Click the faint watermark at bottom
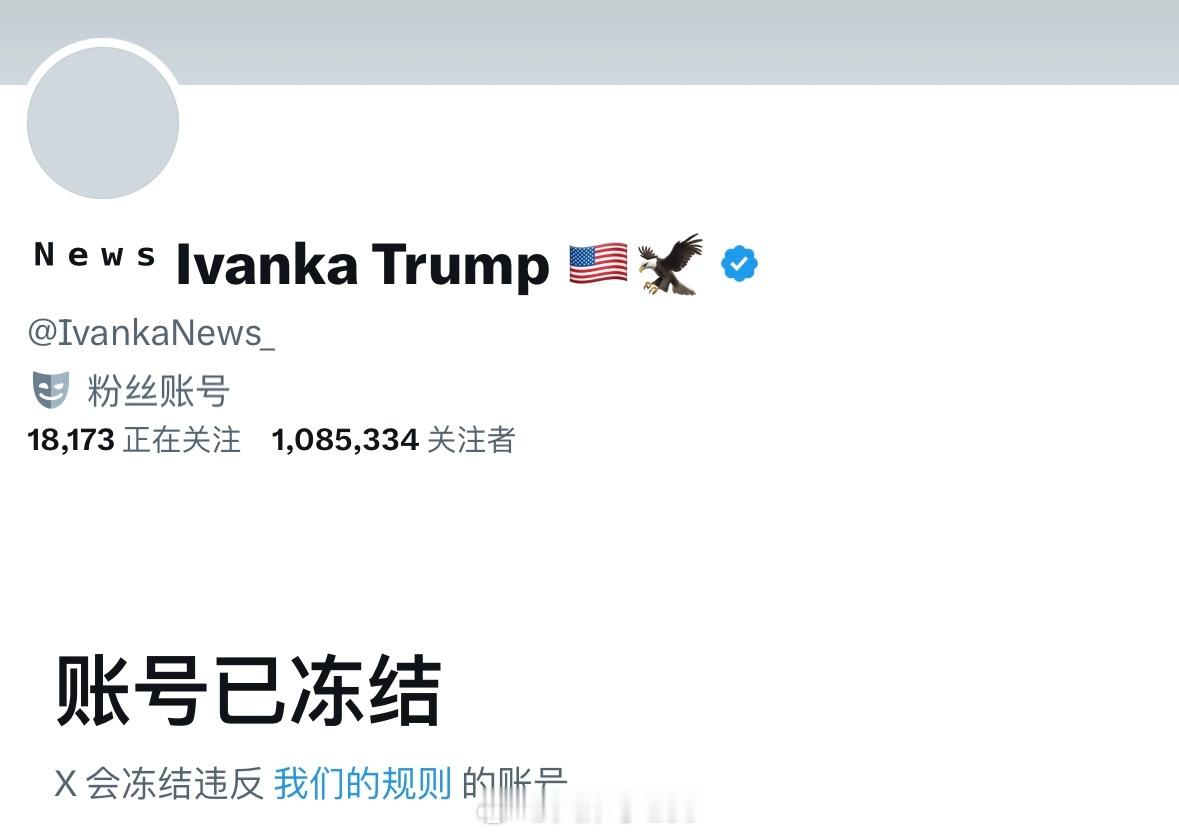 (586, 812)
